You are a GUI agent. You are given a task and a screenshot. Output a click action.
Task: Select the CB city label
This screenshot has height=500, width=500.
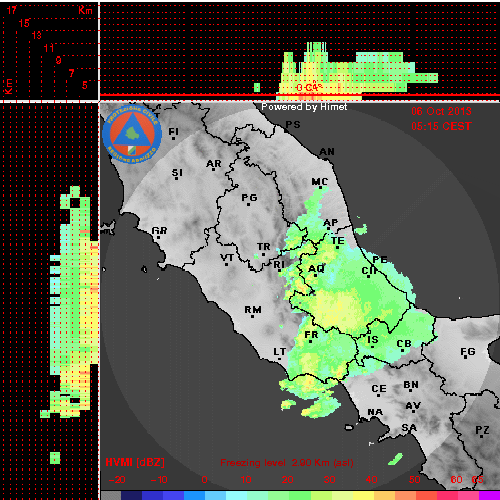pos(404,344)
